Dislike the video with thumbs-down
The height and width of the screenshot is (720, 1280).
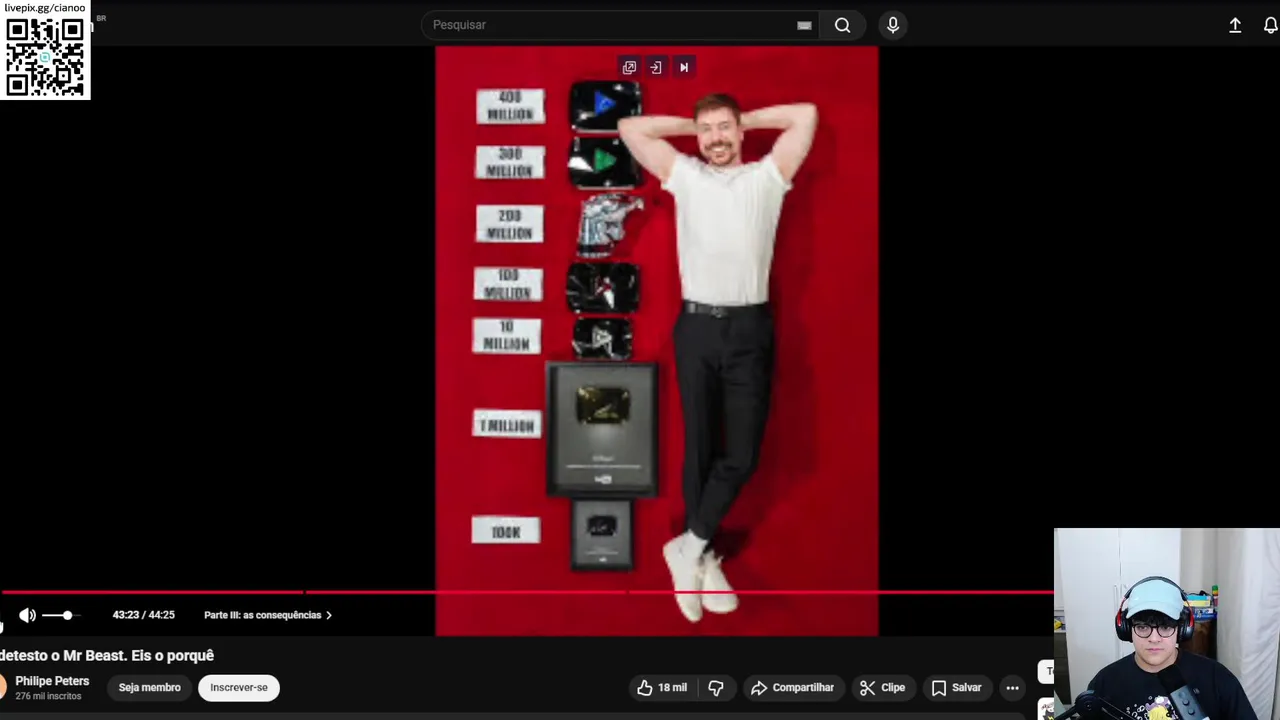pos(716,688)
